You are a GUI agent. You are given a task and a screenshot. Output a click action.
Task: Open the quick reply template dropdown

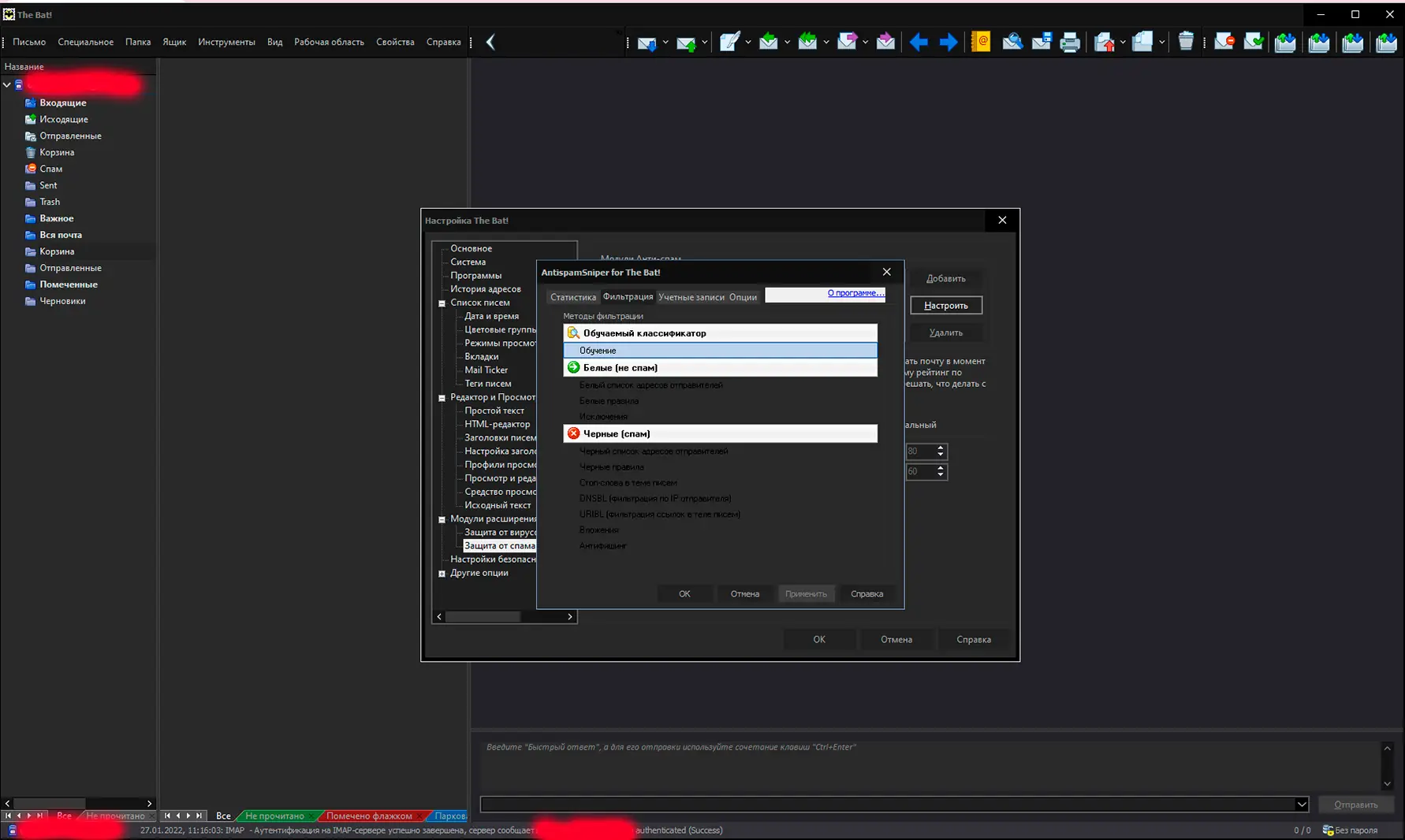[x=1301, y=805]
